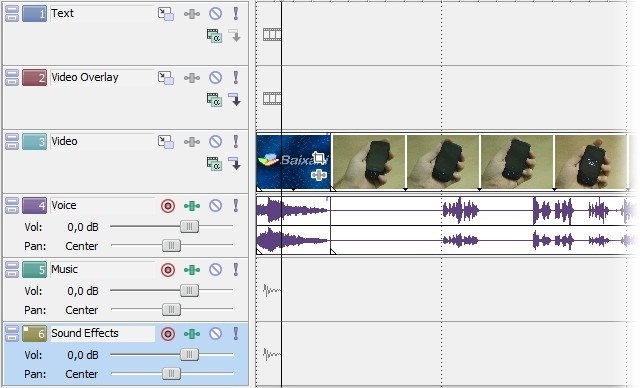Mute the Voice track
Image resolution: width=640 pixels, height=388 pixels.
click(x=216, y=206)
